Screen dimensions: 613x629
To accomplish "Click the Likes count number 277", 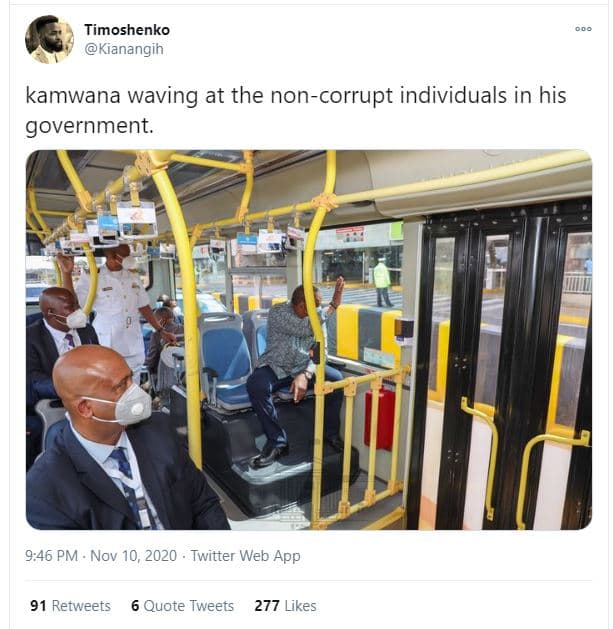I will 267,606.
